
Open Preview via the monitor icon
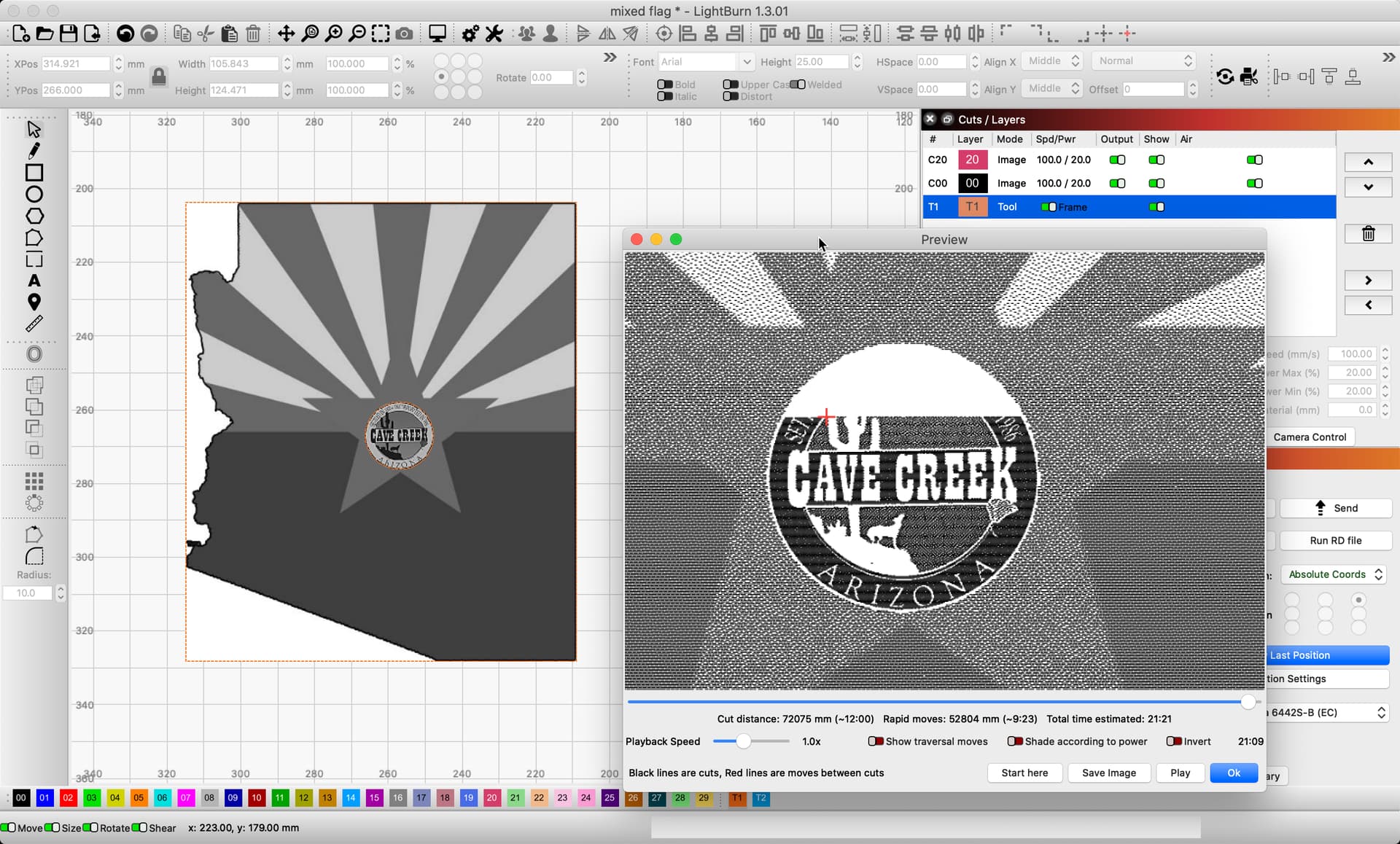click(x=437, y=34)
